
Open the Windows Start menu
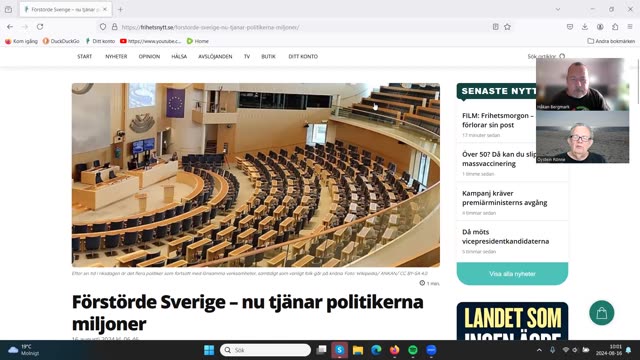[209, 350]
